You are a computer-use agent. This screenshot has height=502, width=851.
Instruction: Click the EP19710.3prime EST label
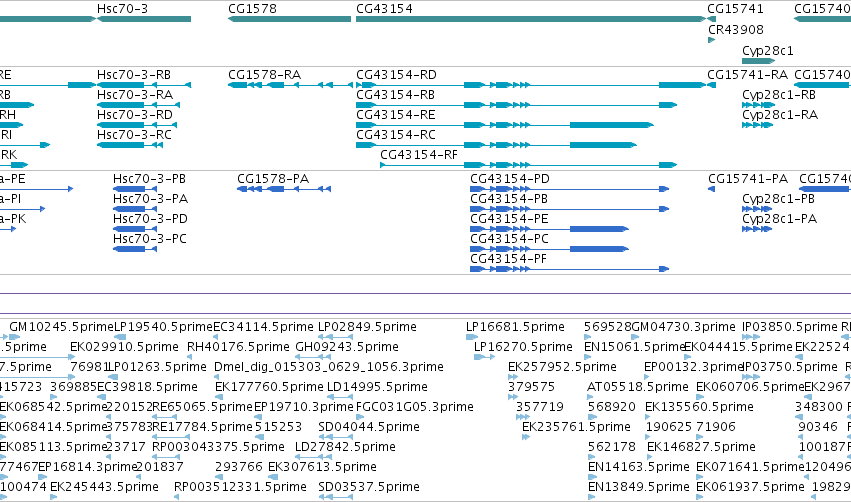coord(304,407)
